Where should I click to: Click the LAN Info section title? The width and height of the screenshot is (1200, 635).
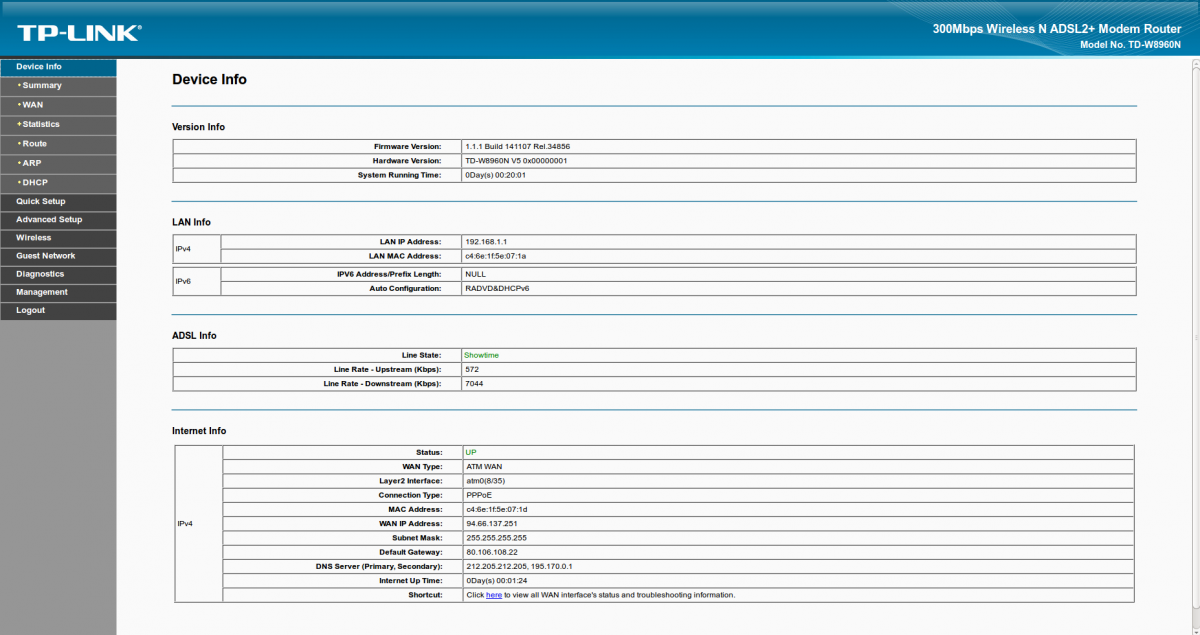(x=191, y=222)
